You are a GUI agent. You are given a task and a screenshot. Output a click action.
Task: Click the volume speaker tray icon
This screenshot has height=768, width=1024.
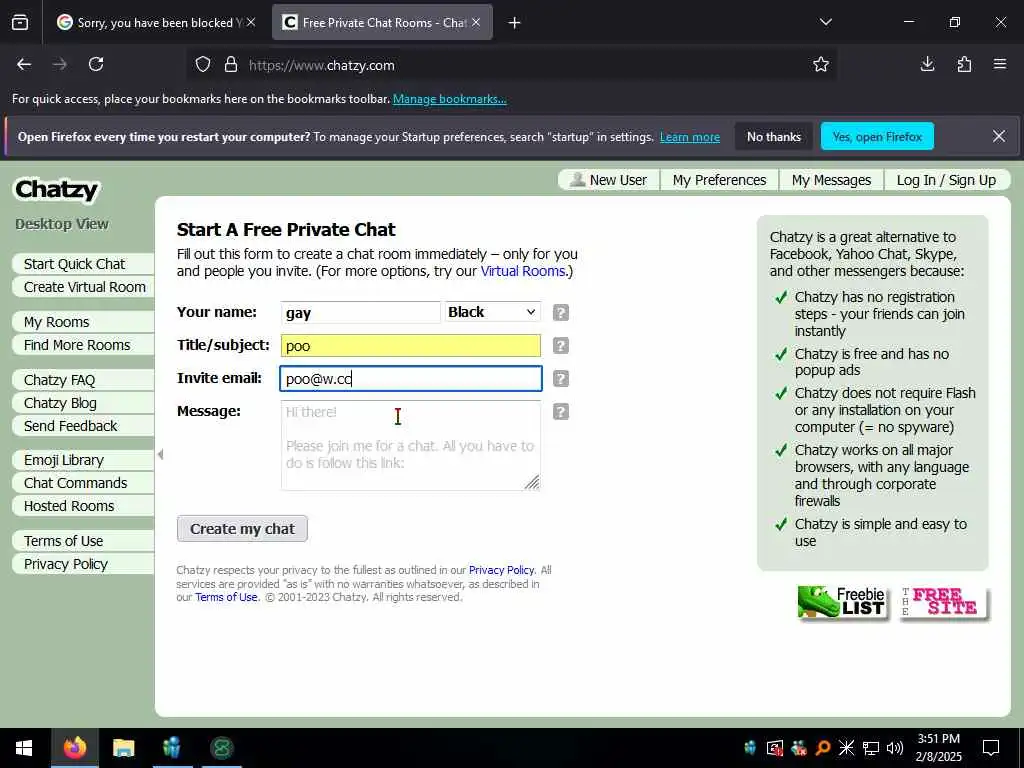[895, 748]
